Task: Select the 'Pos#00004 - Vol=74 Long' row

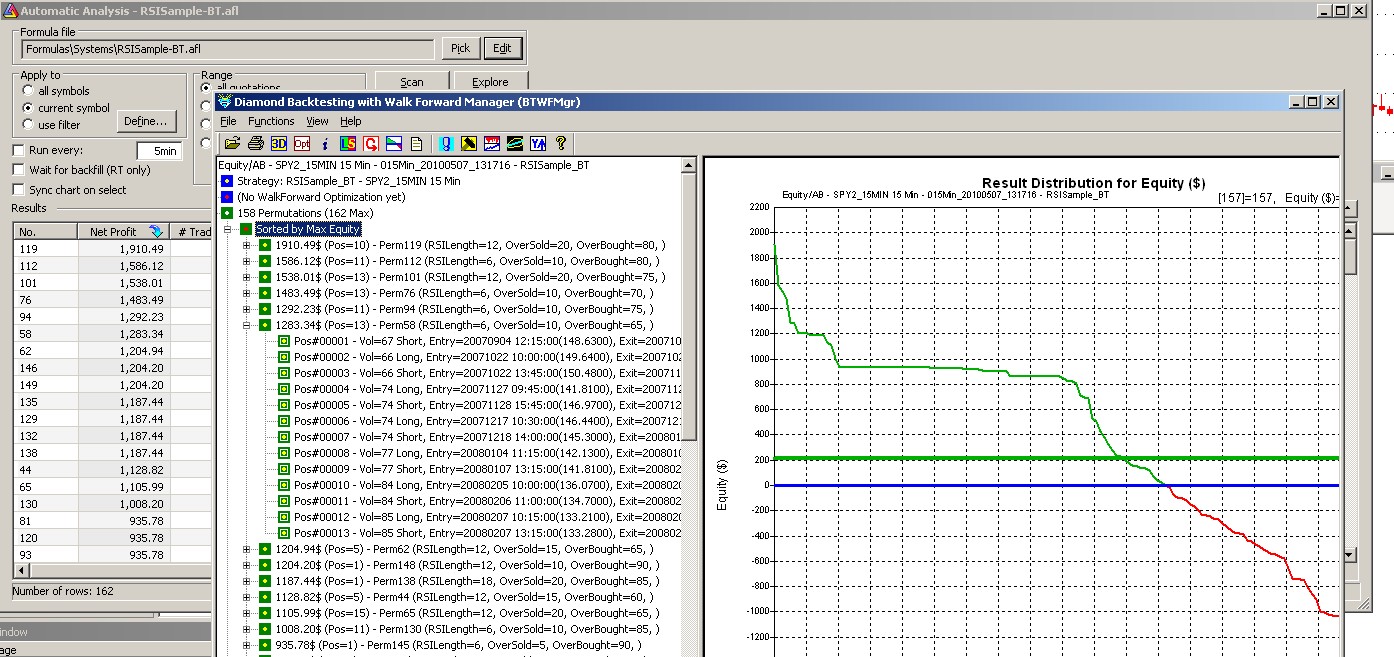Action: click(487, 389)
